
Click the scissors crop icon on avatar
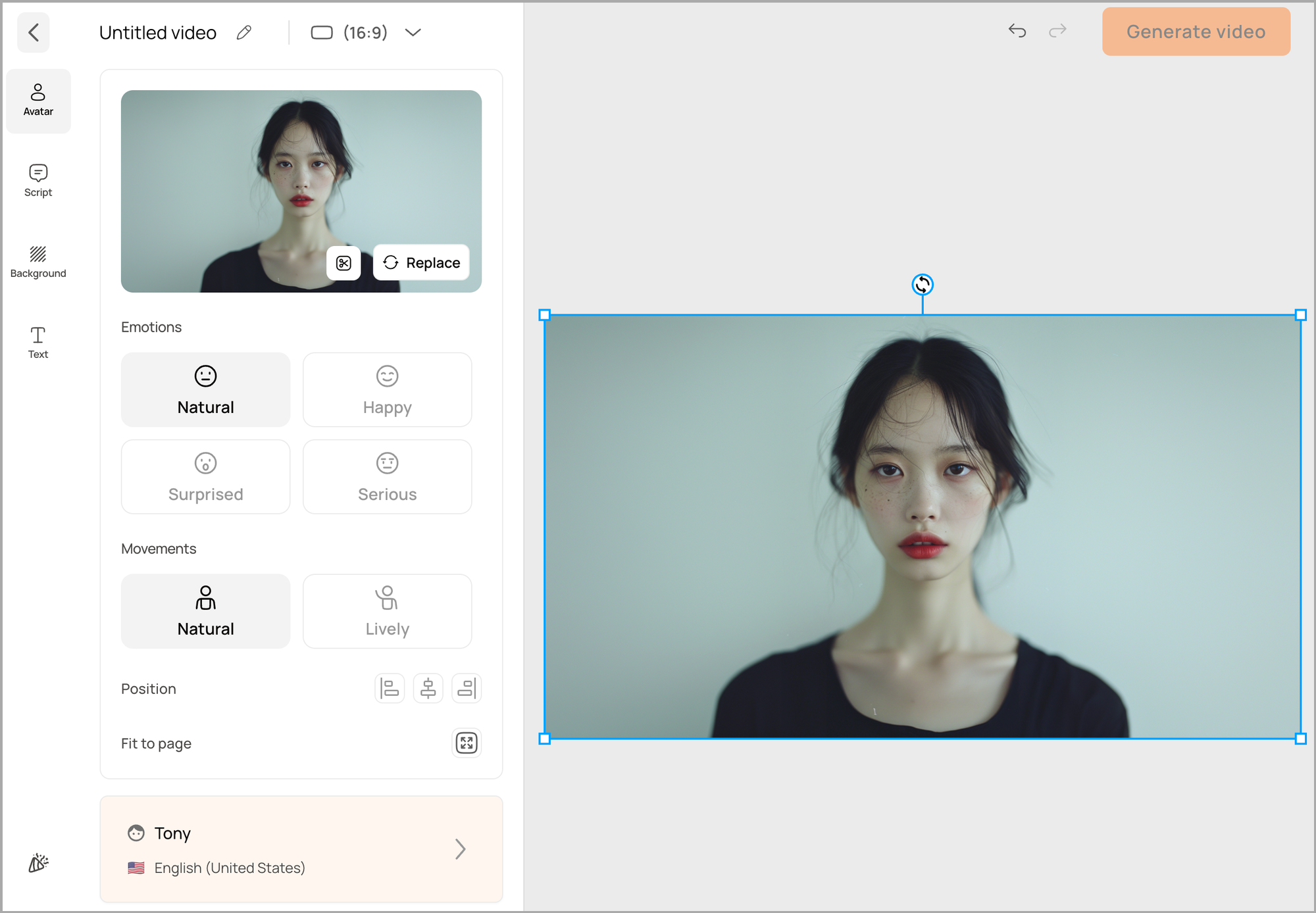pyautogui.click(x=343, y=263)
